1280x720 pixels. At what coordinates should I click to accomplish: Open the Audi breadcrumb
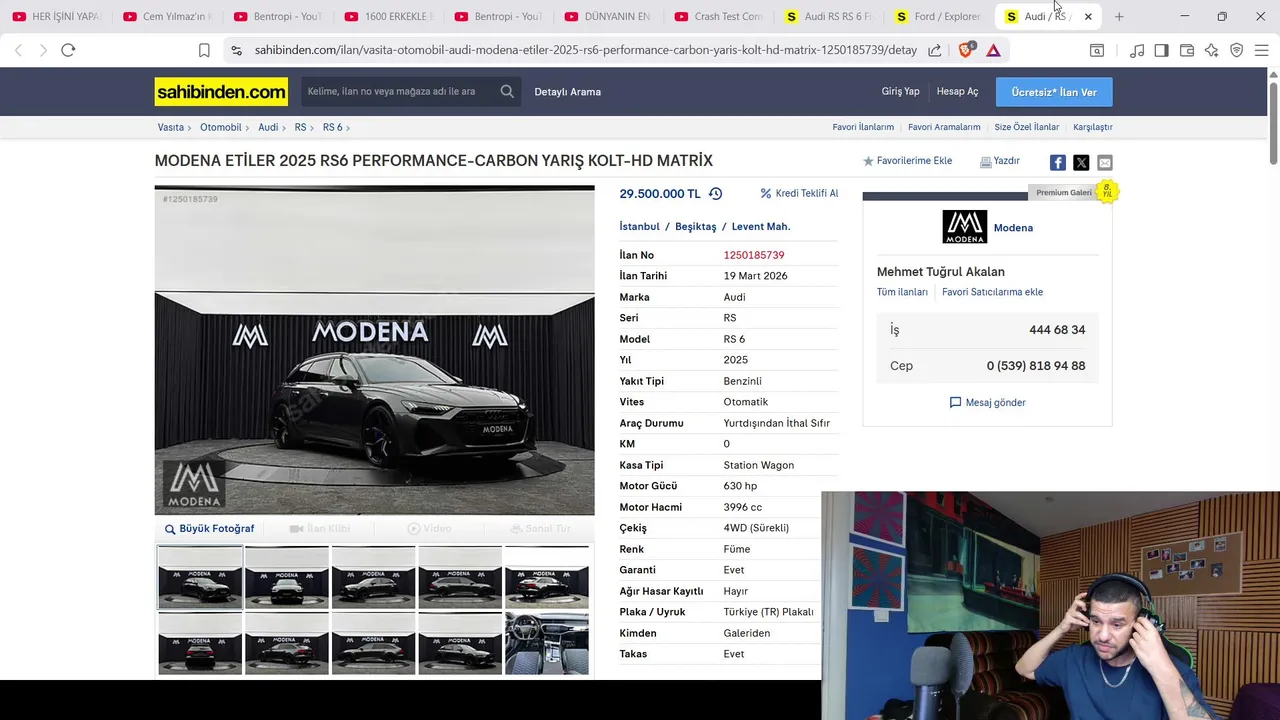[x=268, y=127]
